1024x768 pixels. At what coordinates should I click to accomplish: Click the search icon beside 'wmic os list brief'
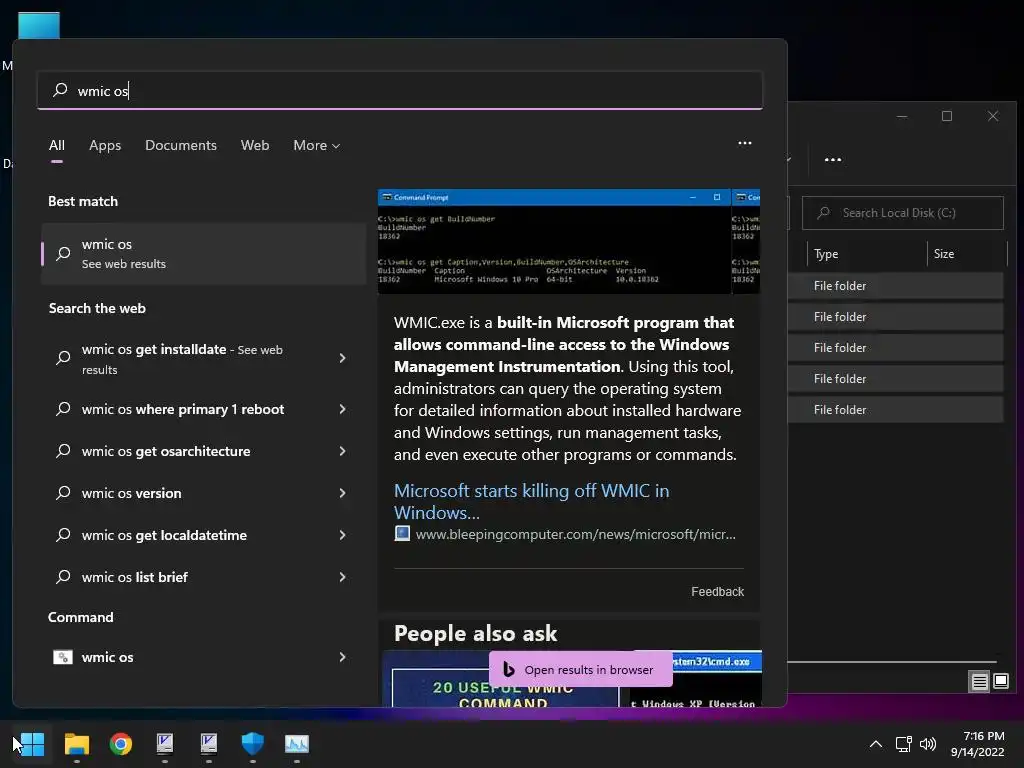point(63,577)
